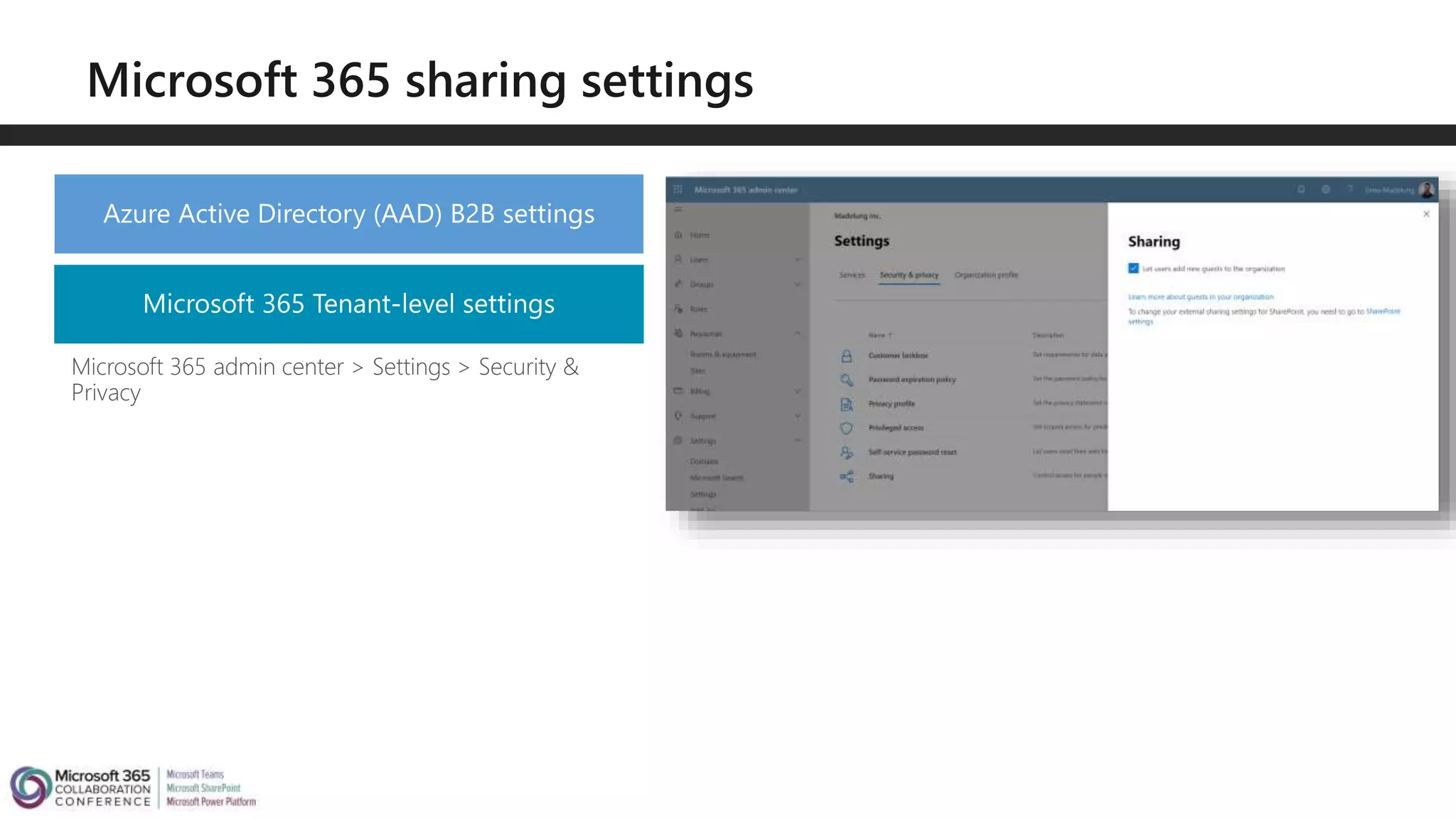Open Sites submenu item

click(x=697, y=371)
